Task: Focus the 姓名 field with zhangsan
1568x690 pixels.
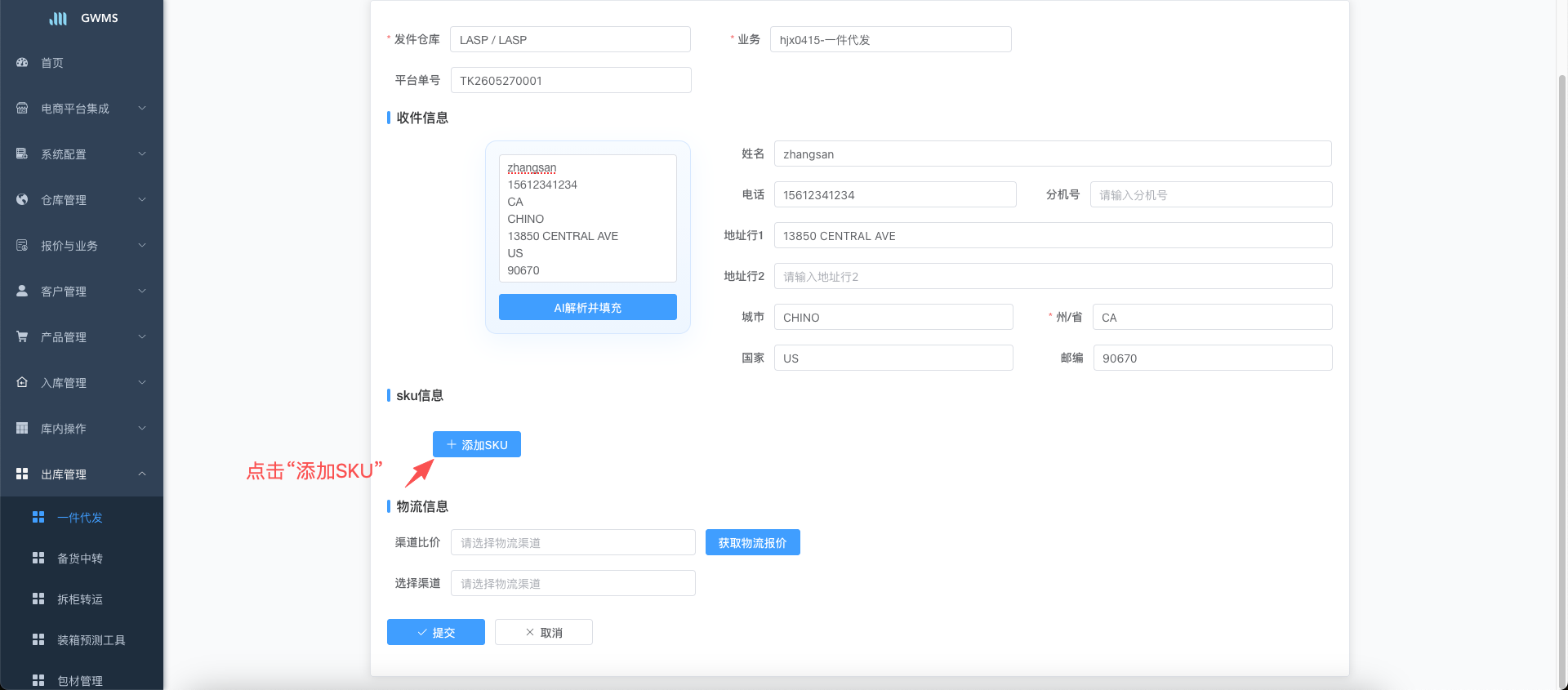Action: 1053,154
